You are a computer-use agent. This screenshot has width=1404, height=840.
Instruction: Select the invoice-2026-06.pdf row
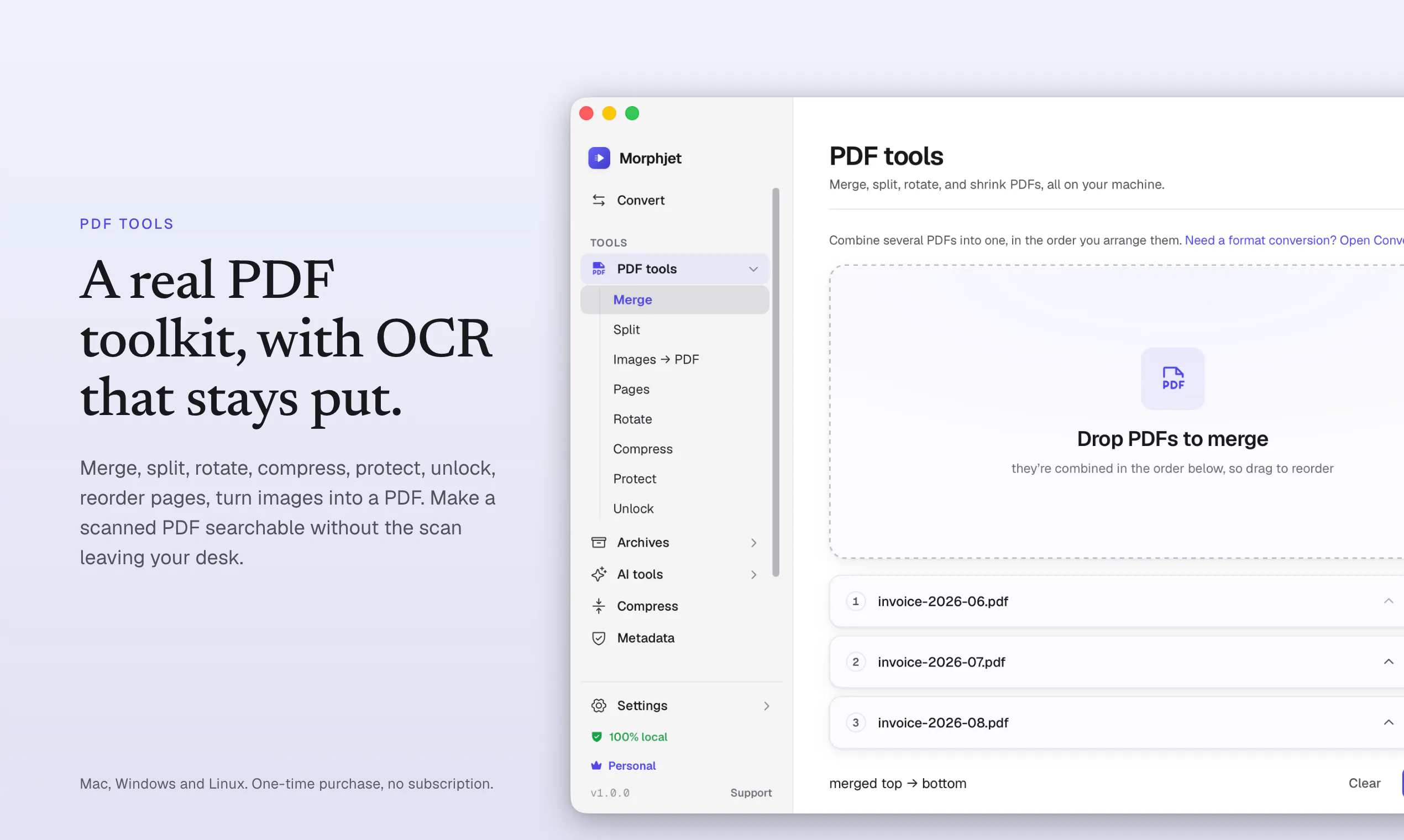click(1117, 601)
